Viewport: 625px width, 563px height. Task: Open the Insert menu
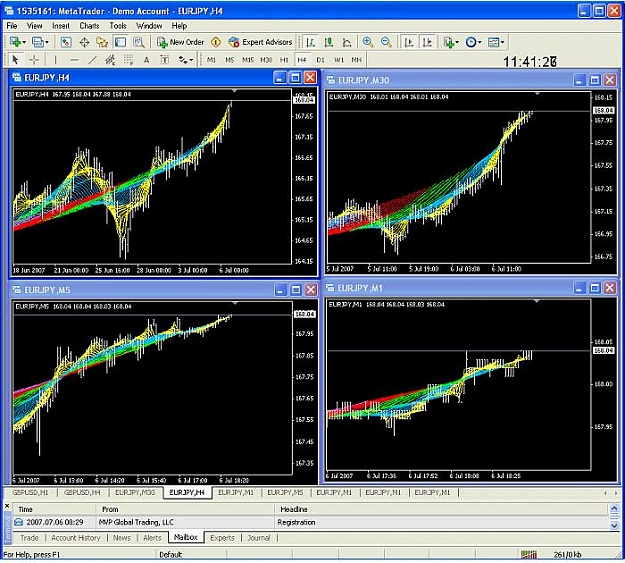(x=61, y=26)
